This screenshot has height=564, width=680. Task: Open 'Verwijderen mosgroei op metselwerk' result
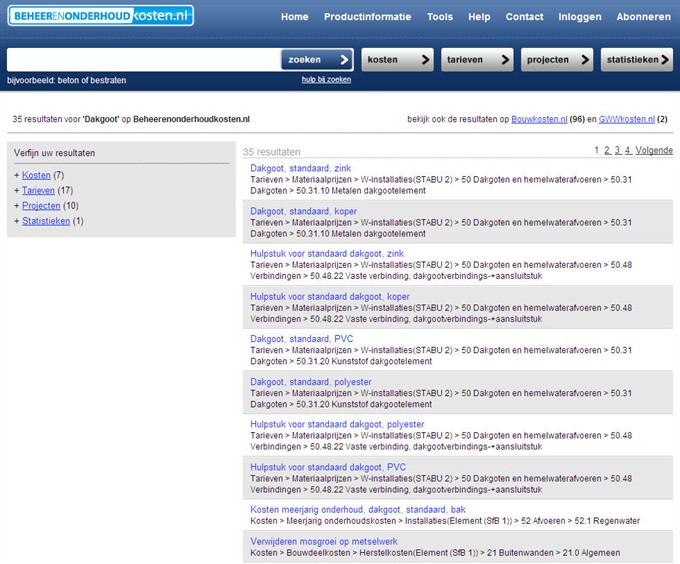click(x=324, y=541)
